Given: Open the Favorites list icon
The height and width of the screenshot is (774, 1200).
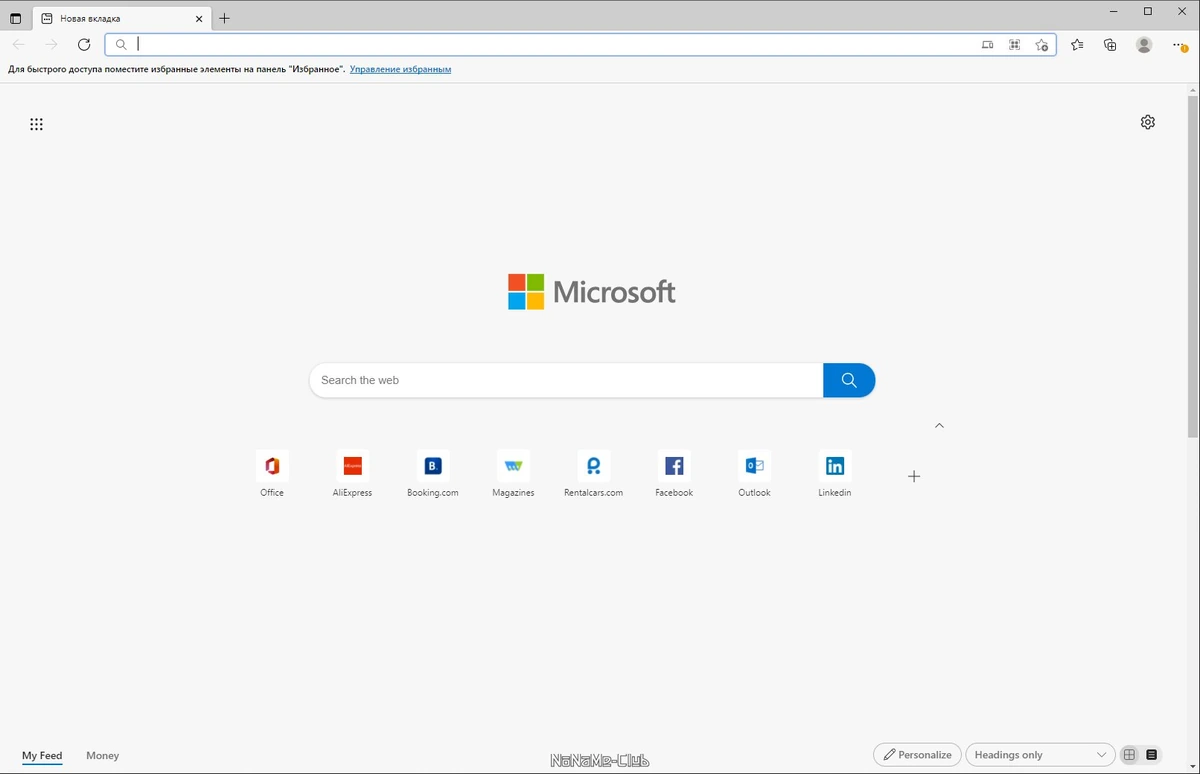Looking at the screenshot, I should click(x=1077, y=44).
